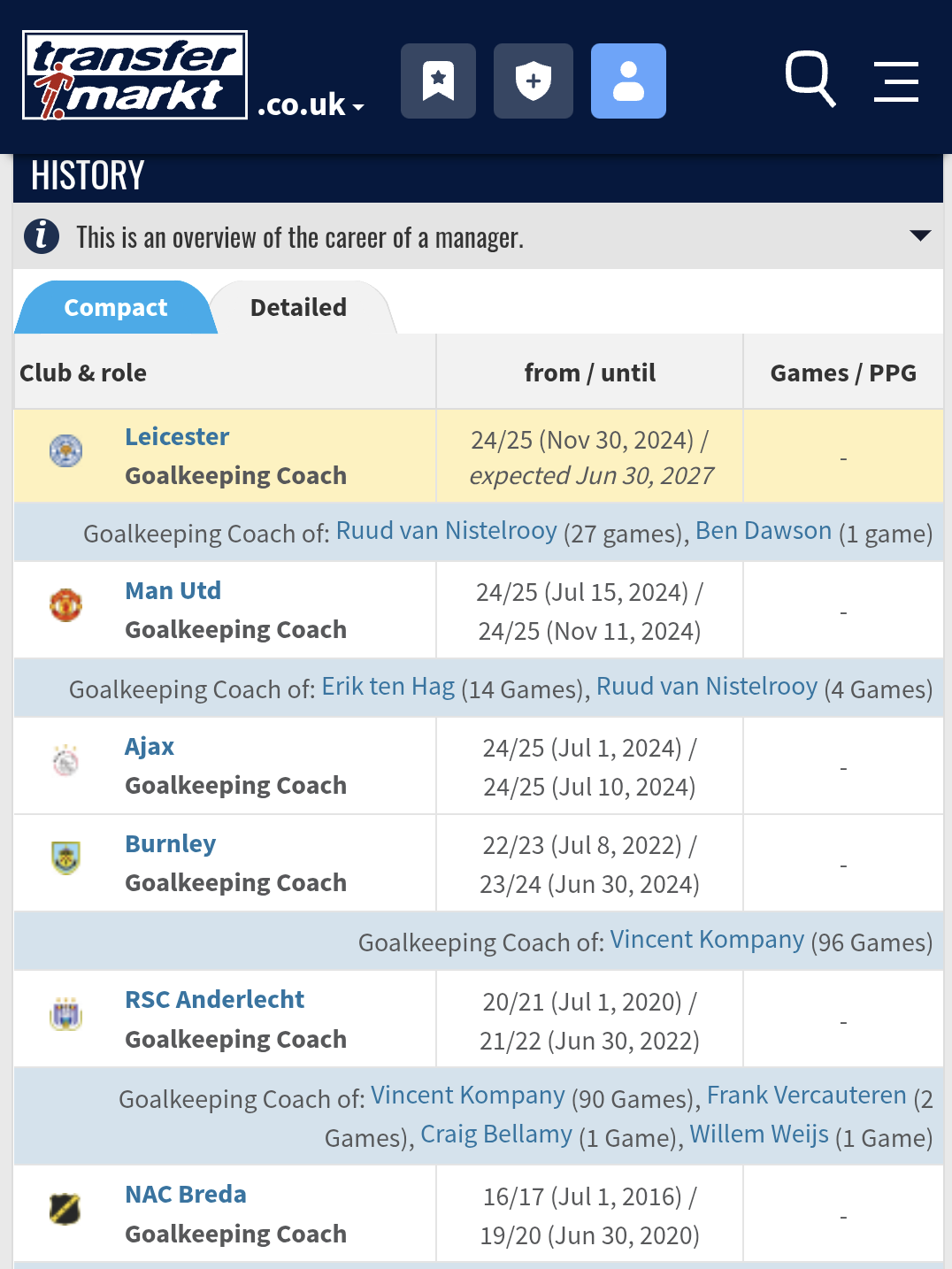Click the info icon beside overview text
Image resolution: width=952 pixels, height=1269 pixels.
pyautogui.click(x=42, y=236)
